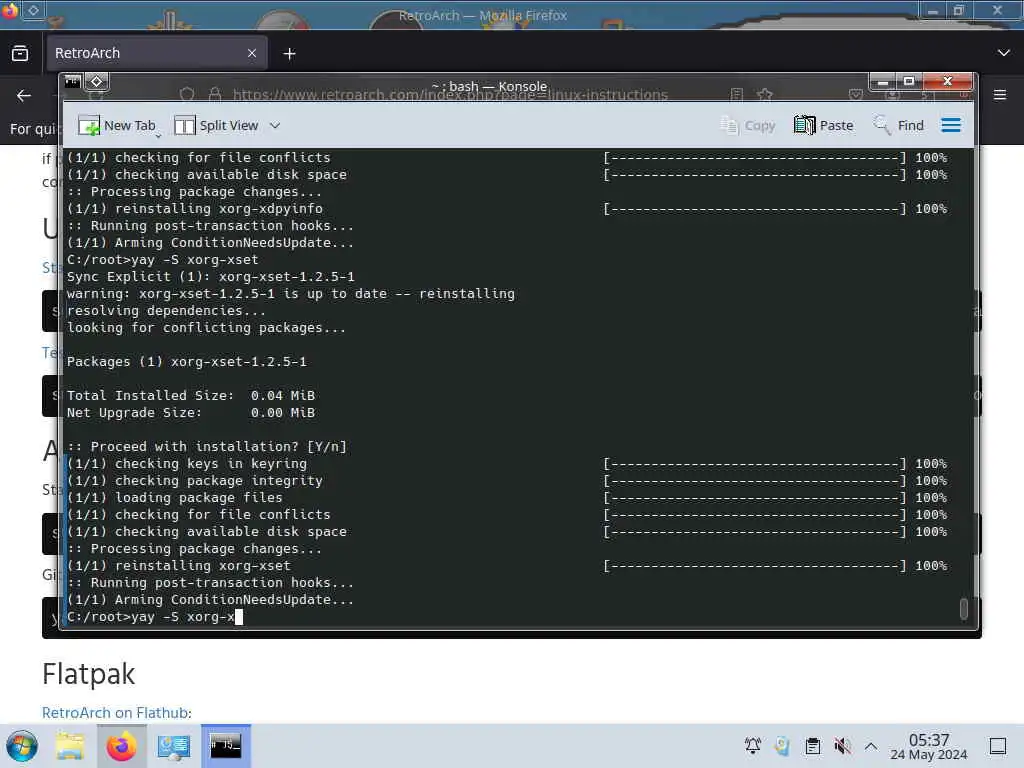Go back in Firefox
The image size is (1024, 768).
coord(24,96)
